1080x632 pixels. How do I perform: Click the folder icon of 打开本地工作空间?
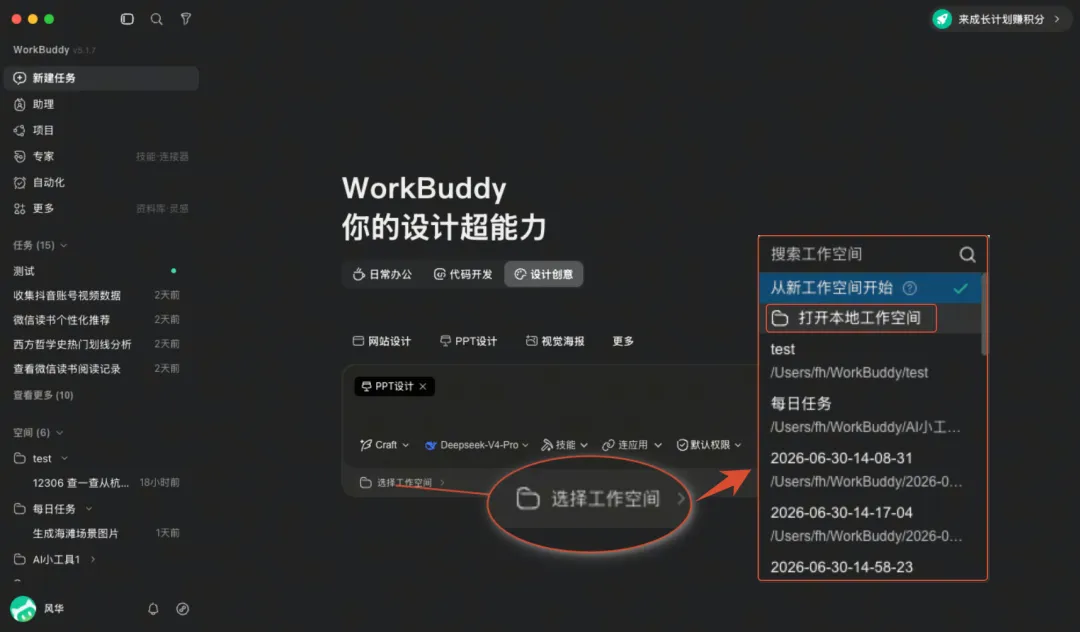coord(780,318)
